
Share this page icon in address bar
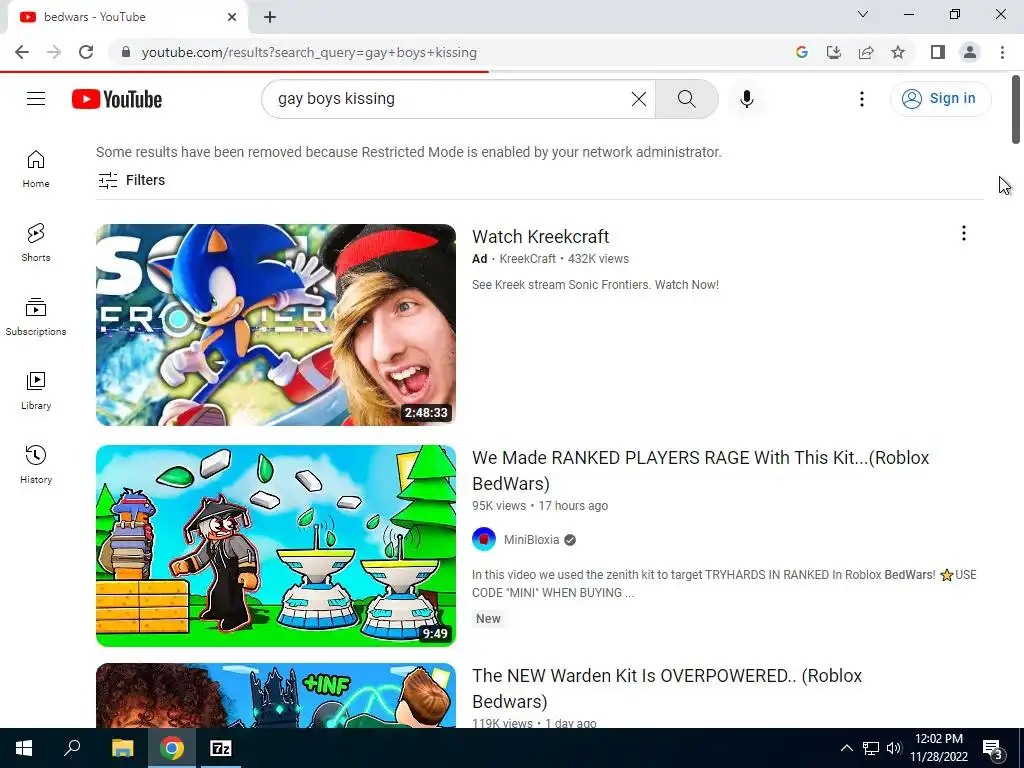point(866,52)
